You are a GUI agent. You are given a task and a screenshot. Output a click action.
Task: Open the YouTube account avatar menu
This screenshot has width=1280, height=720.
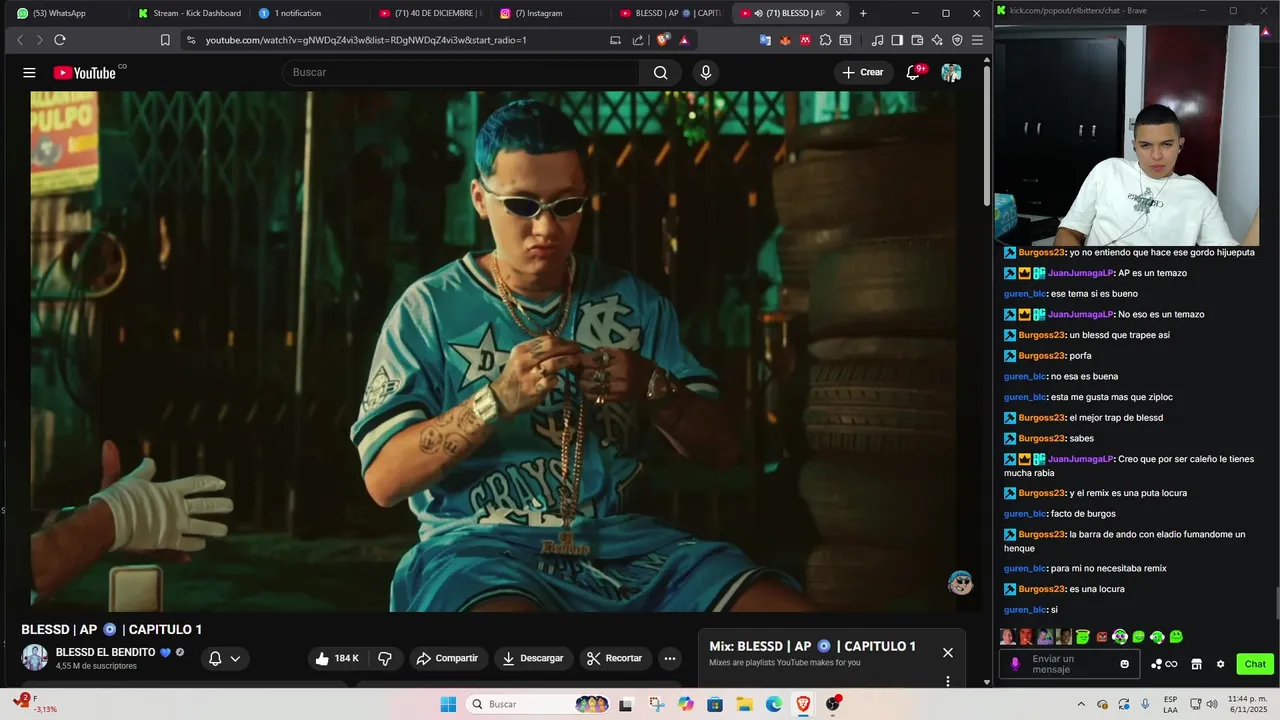point(951,72)
